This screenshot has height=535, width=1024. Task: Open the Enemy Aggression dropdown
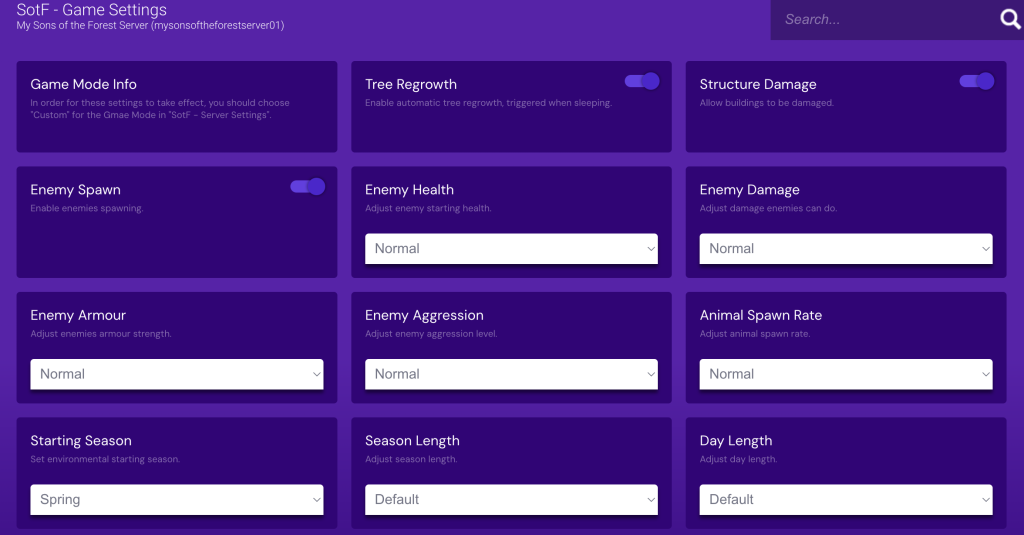point(511,374)
